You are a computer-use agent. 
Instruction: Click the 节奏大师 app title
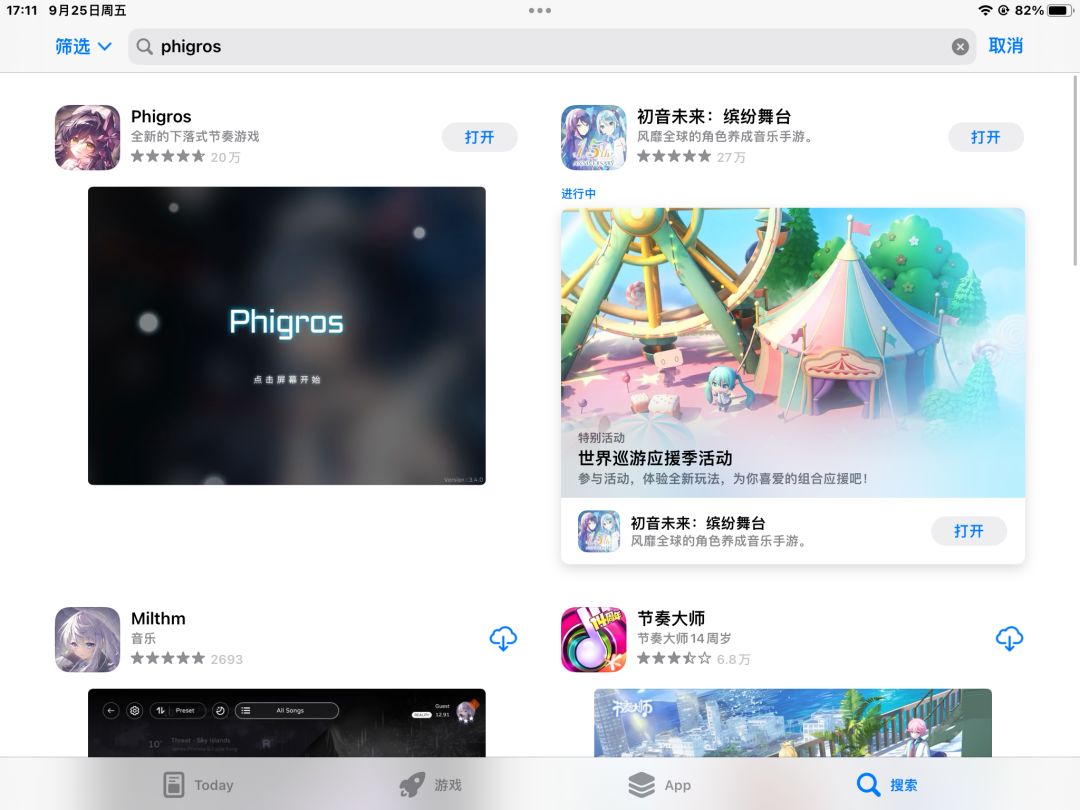coord(671,619)
